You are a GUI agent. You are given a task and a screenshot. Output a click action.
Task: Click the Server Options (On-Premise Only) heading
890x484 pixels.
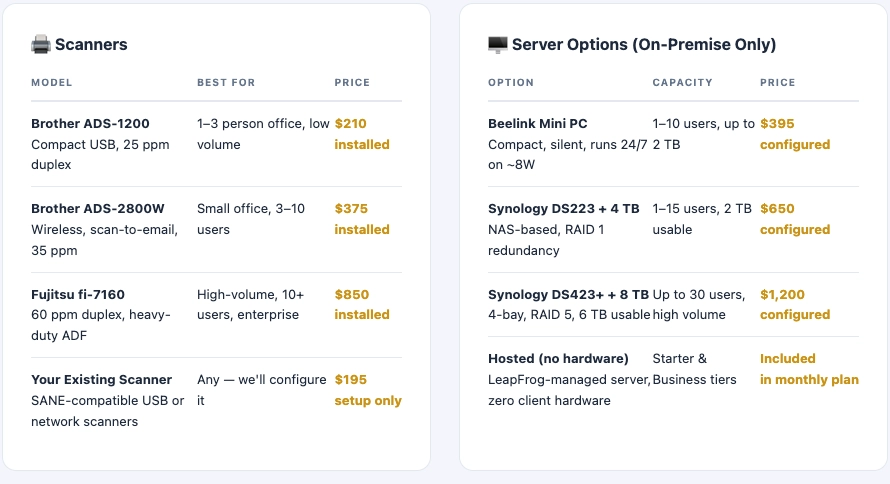[644, 44]
